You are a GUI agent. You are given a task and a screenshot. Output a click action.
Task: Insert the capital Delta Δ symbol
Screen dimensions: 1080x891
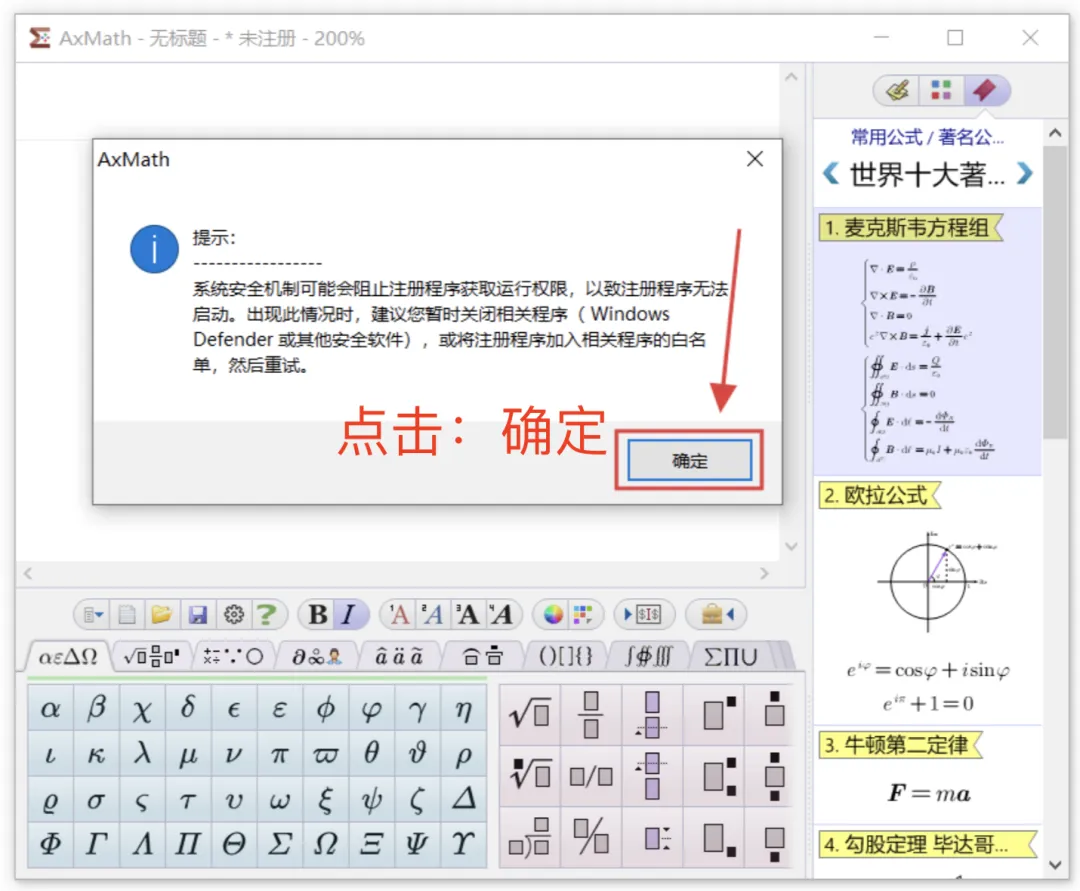click(x=464, y=799)
